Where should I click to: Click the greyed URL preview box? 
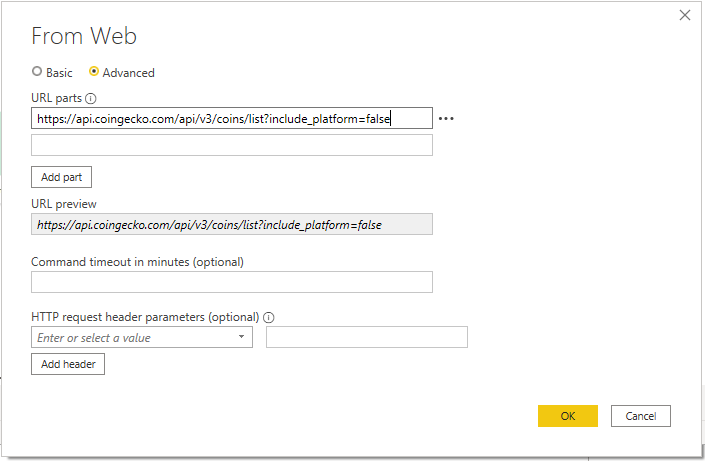(231, 225)
